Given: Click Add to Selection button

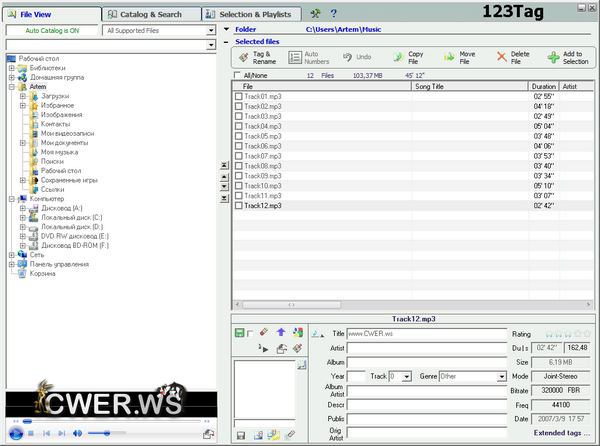Looking at the screenshot, I should tap(568, 57).
